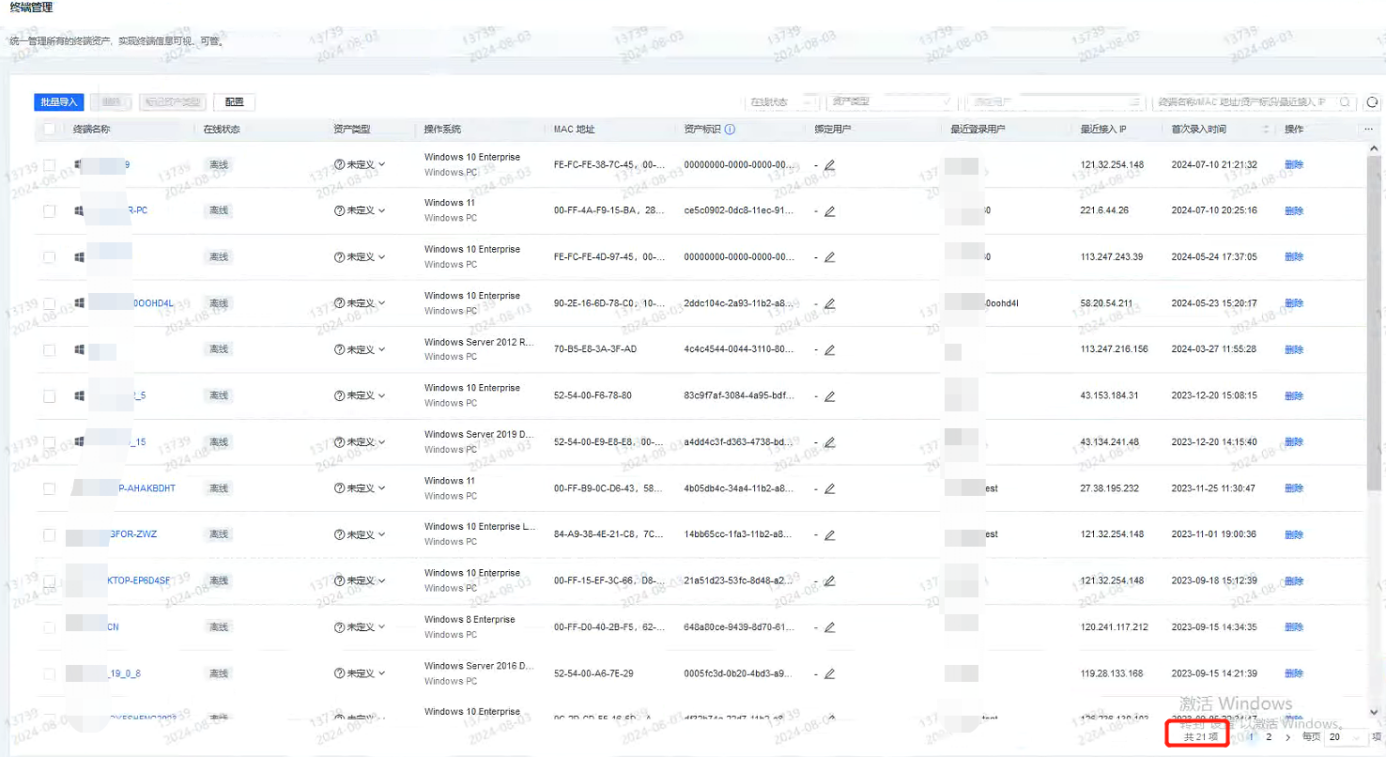Click the MAC 地址 column header
Screen dimensions: 1386x757
(574, 129)
